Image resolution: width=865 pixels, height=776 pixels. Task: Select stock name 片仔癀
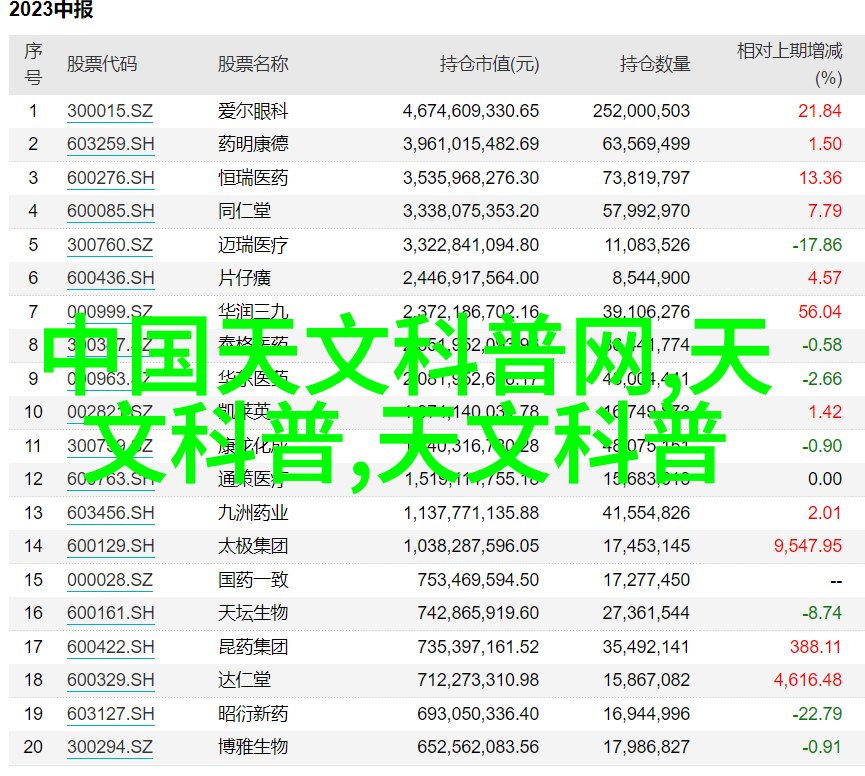[x=244, y=278]
